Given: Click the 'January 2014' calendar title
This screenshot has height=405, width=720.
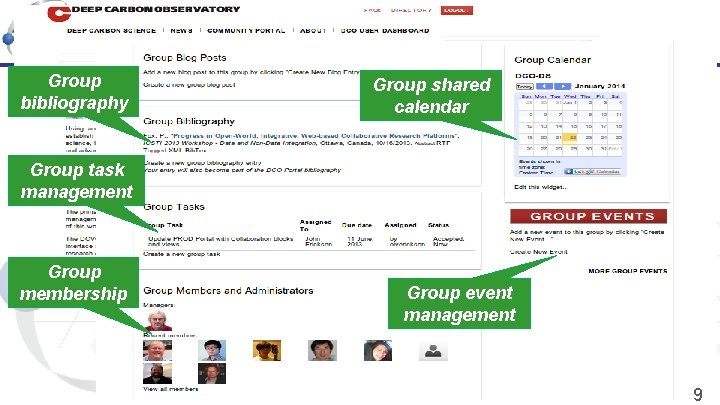Looking at the screenshot, I should point(600,86).
